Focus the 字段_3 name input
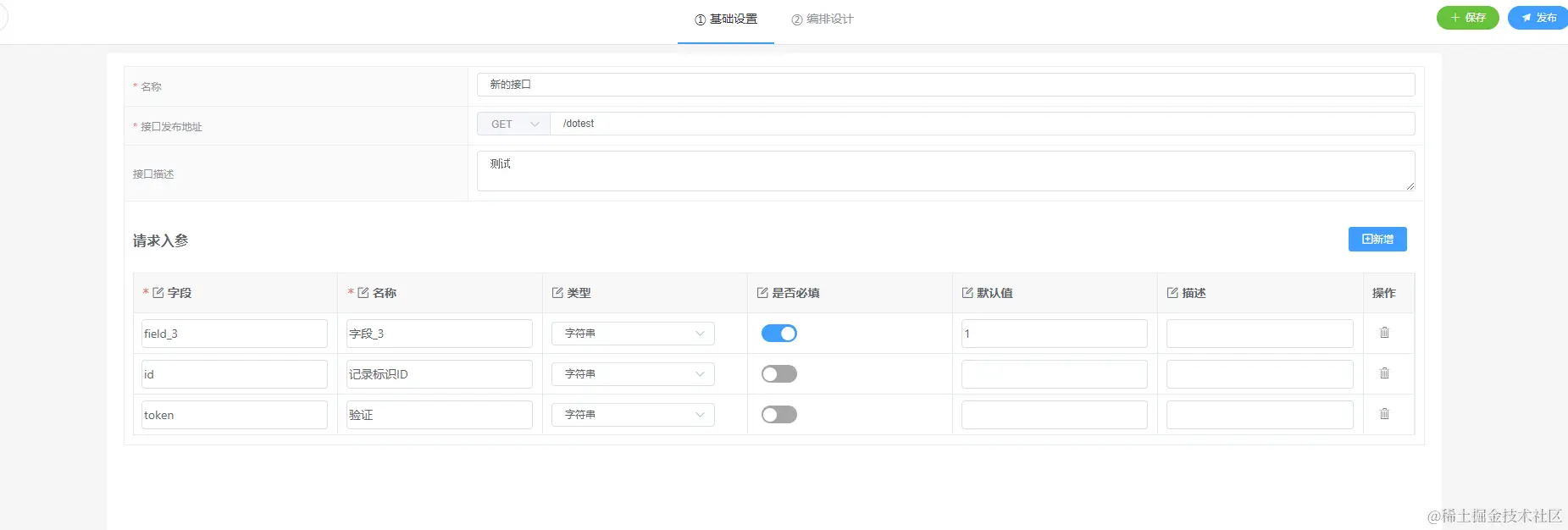 440,334
